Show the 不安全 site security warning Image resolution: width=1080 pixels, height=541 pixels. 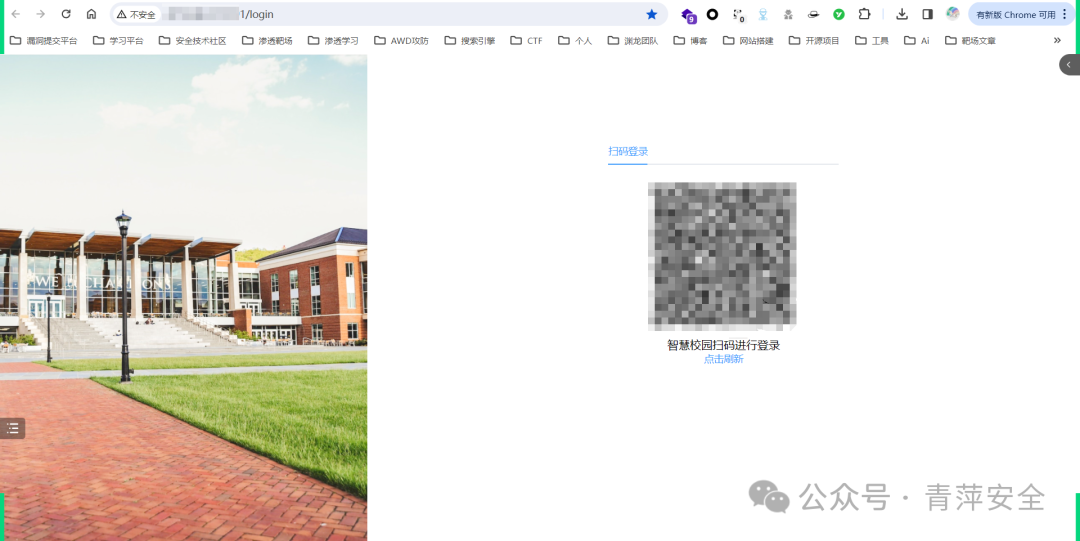136,14
